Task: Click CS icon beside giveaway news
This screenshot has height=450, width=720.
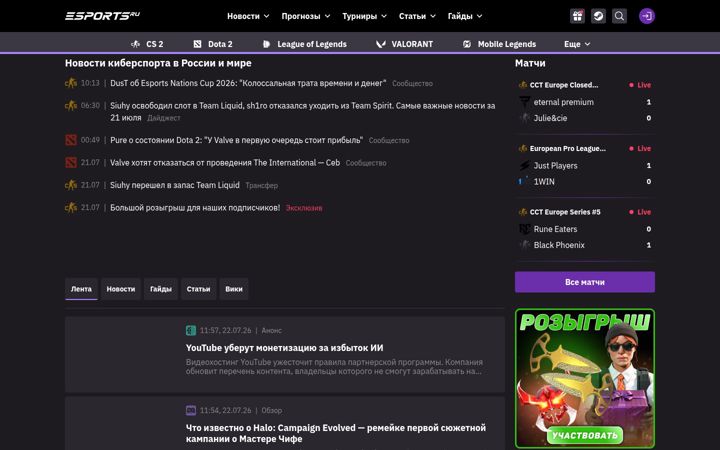Action: (71, 208)
